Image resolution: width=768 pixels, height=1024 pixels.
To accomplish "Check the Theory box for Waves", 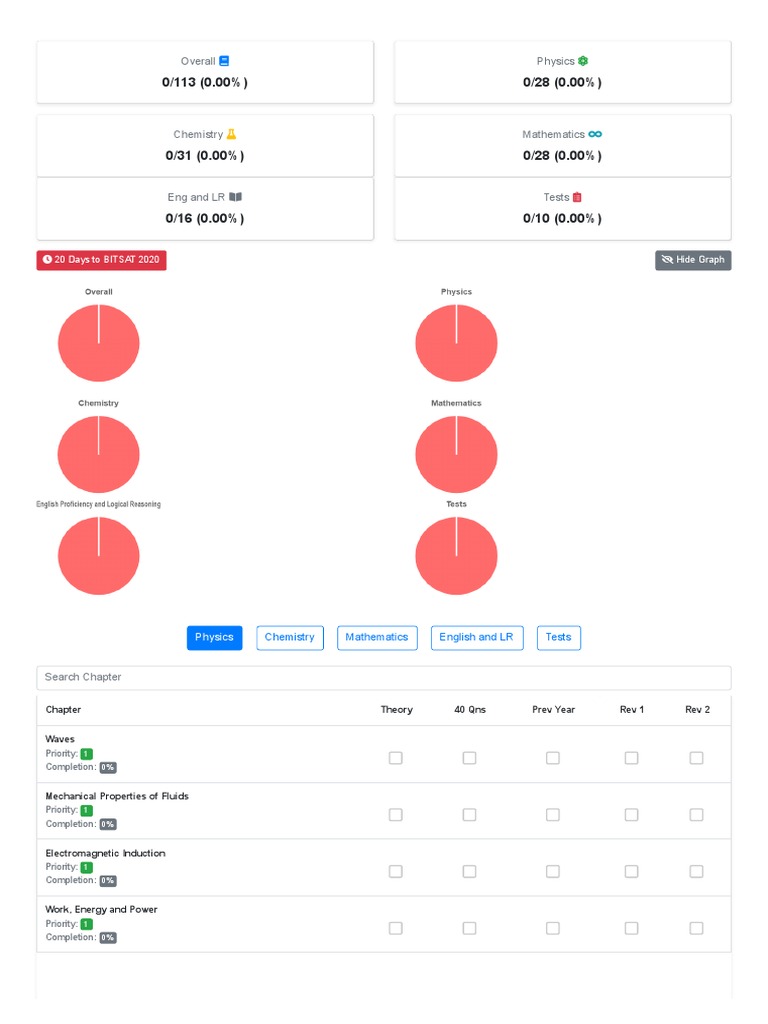I will [x=396, y=758].
